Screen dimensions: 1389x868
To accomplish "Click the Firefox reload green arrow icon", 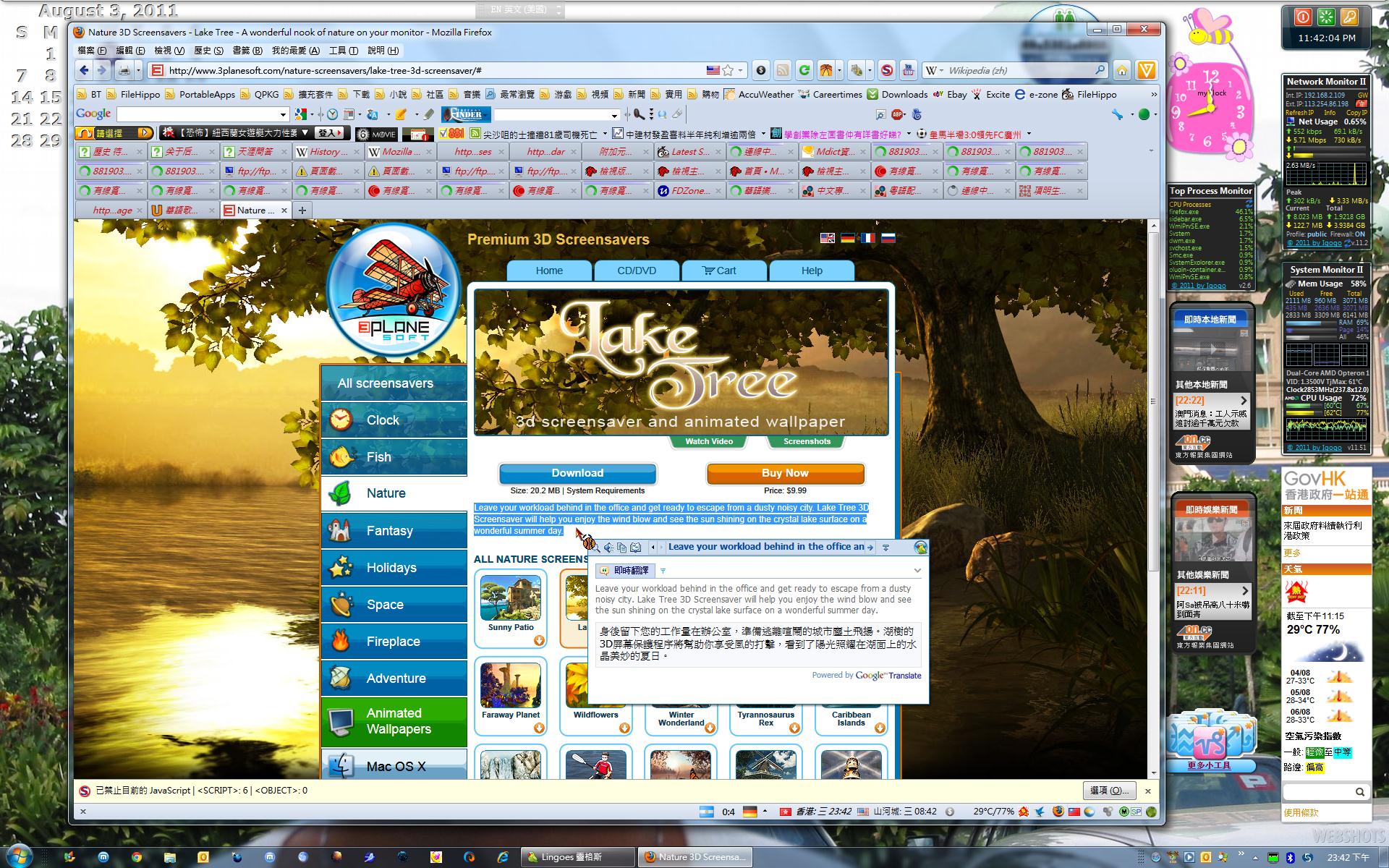I will tap(804, 70).
